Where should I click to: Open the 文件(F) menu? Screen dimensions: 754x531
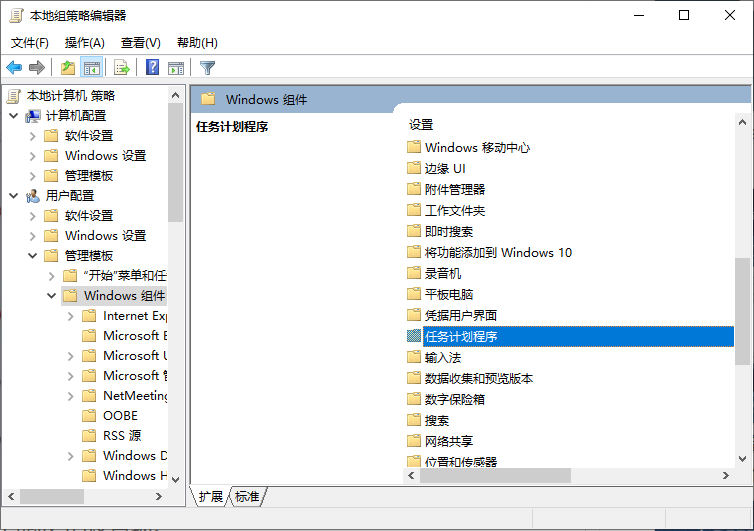point(30,43)
